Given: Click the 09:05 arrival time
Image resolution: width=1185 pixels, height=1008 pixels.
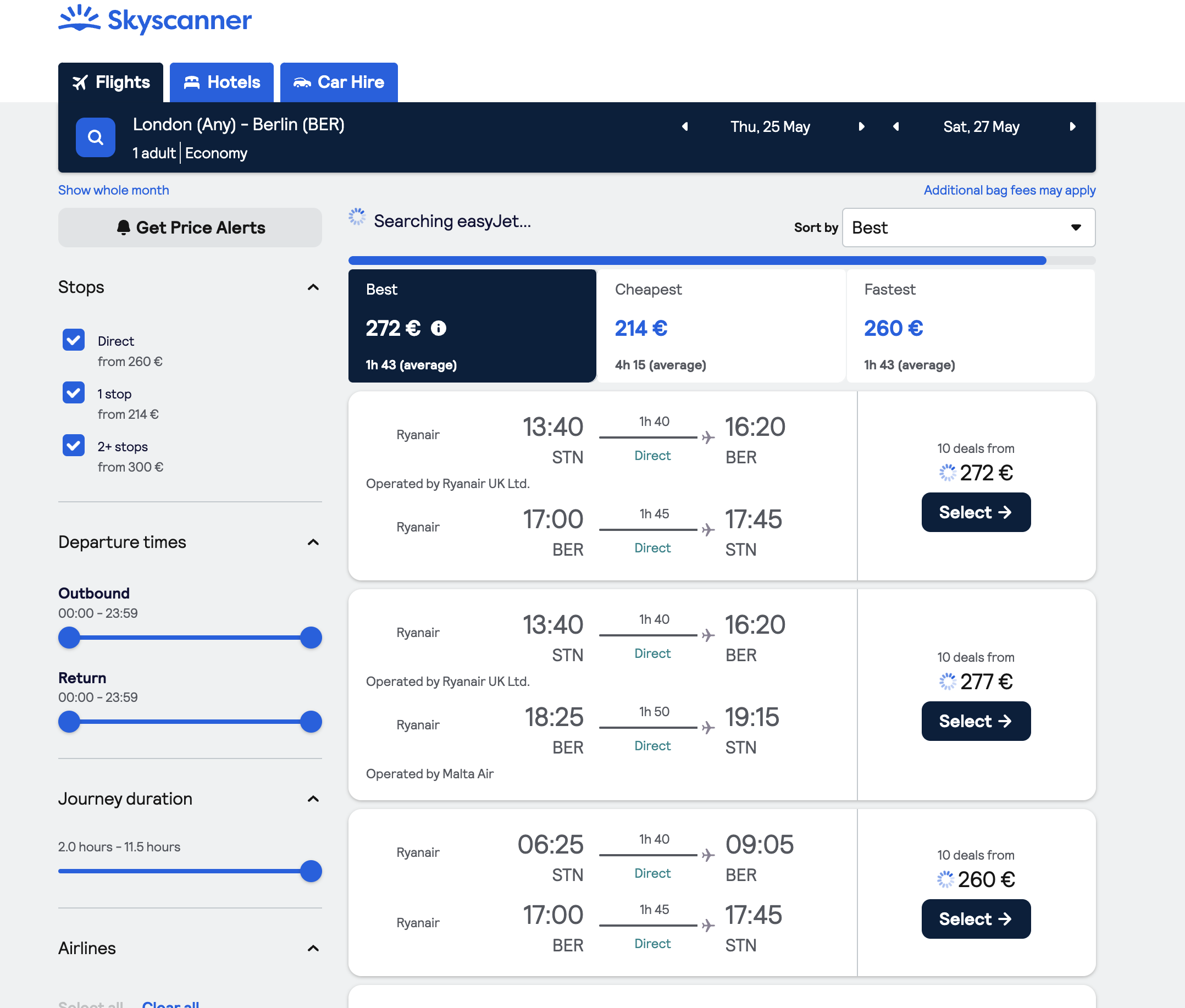Looking at the screenshot, I should point(760,845).
